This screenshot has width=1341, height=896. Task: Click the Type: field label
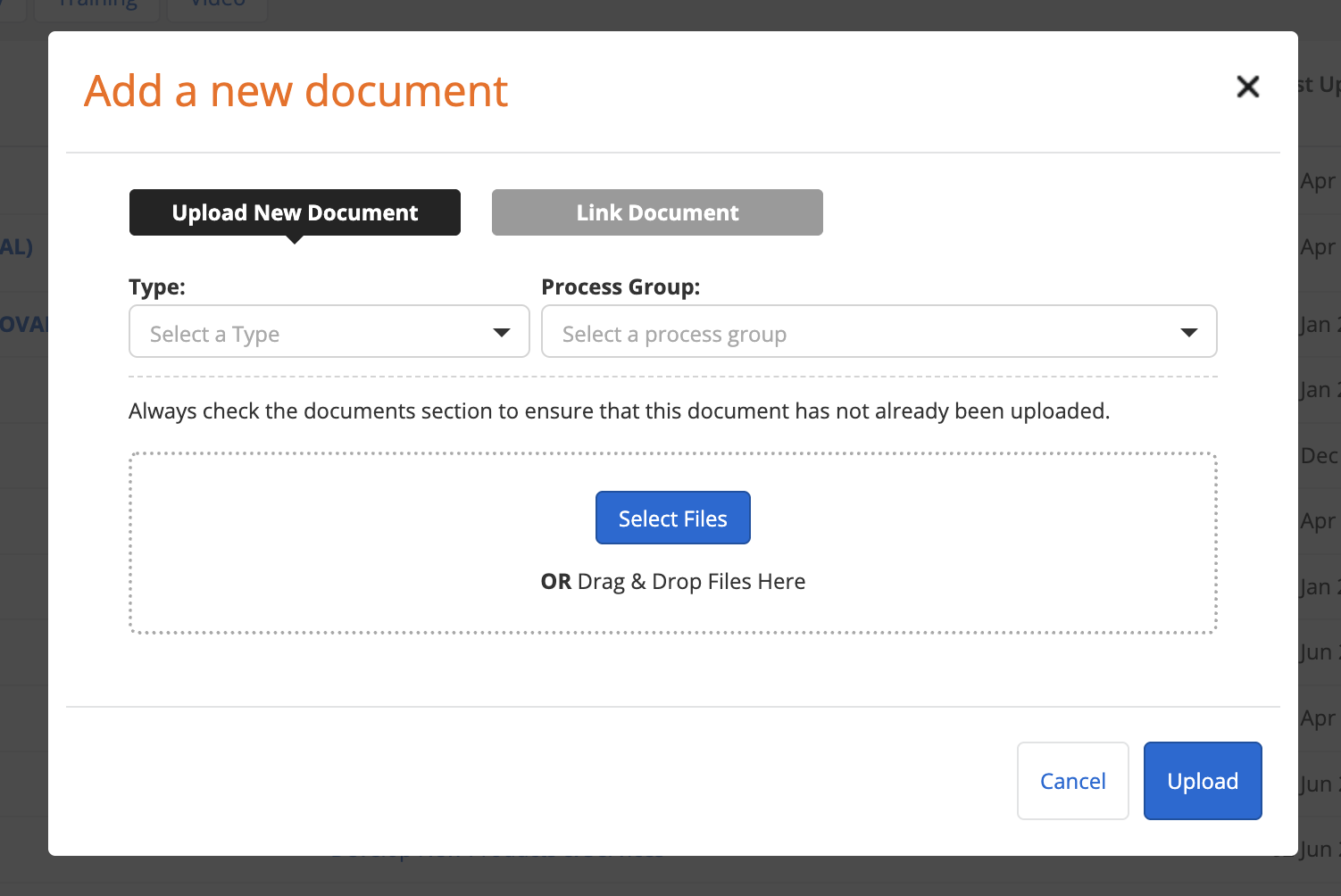pyautogui.click(x=157, y=287)
